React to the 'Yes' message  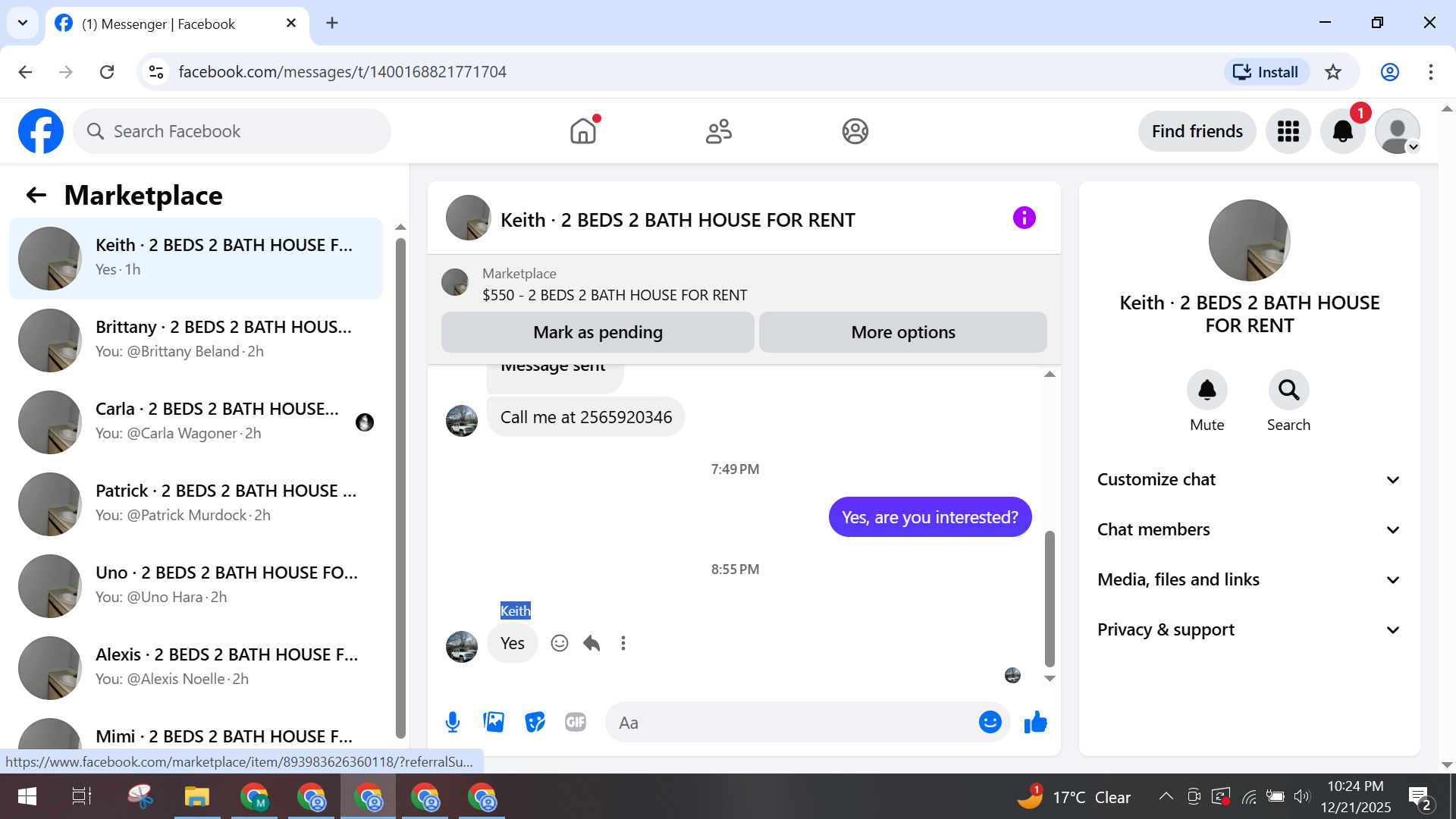pyautogui.click(x=560, y=643)
